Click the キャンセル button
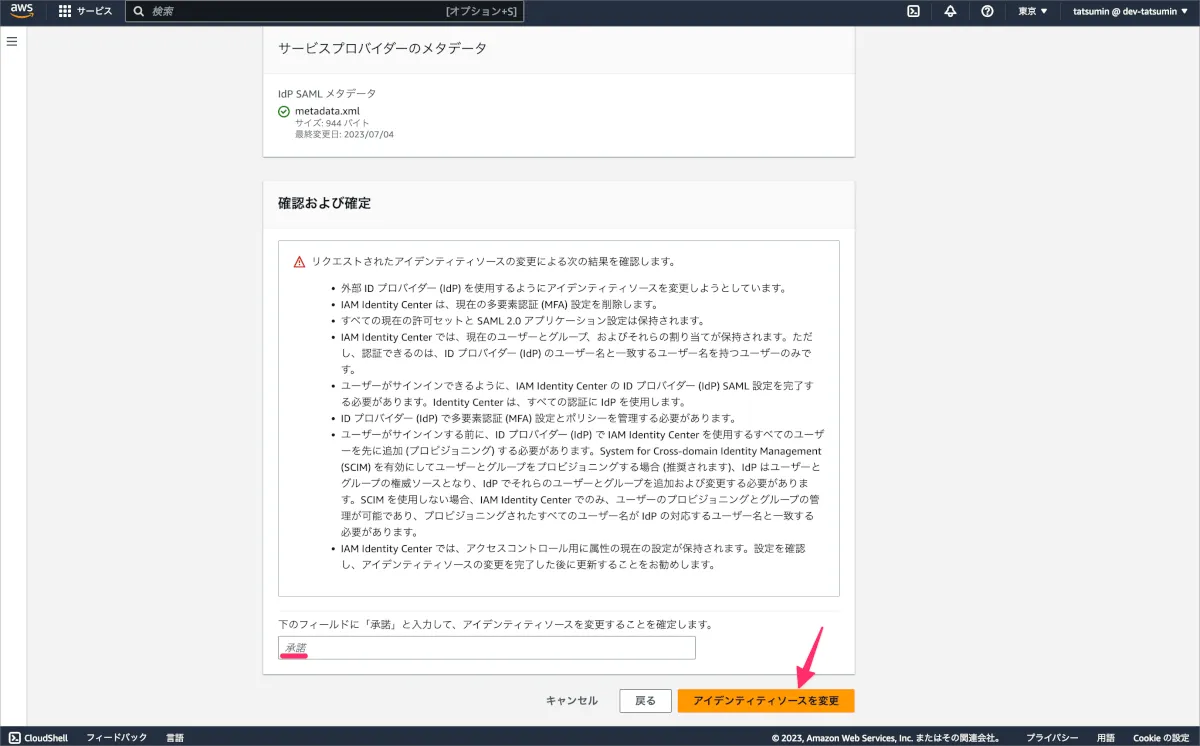Image resolution: width=1200 pixels, height=746 pixels. pyautogui.click(x=572, y=700)
